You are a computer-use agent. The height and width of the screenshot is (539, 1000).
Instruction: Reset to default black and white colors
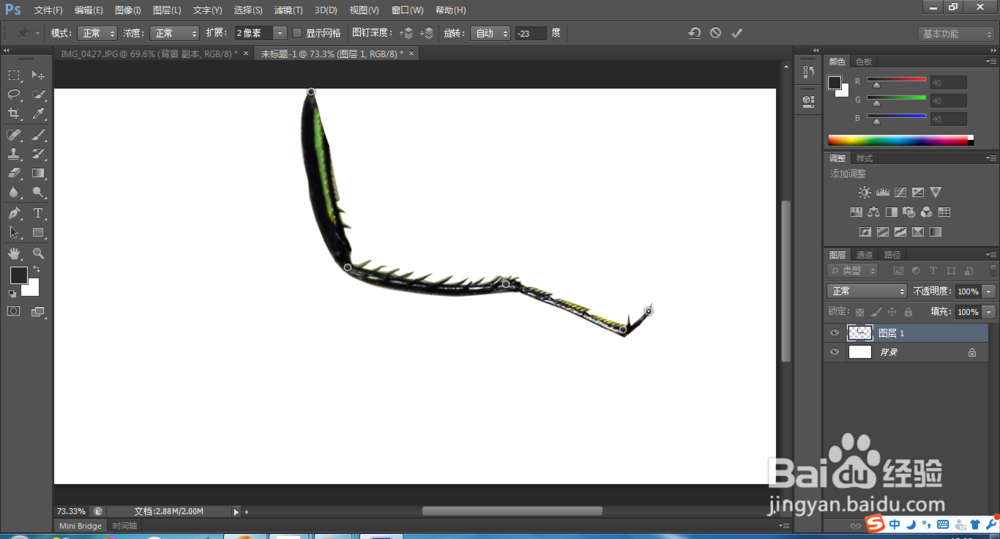[x=12, y=293]
